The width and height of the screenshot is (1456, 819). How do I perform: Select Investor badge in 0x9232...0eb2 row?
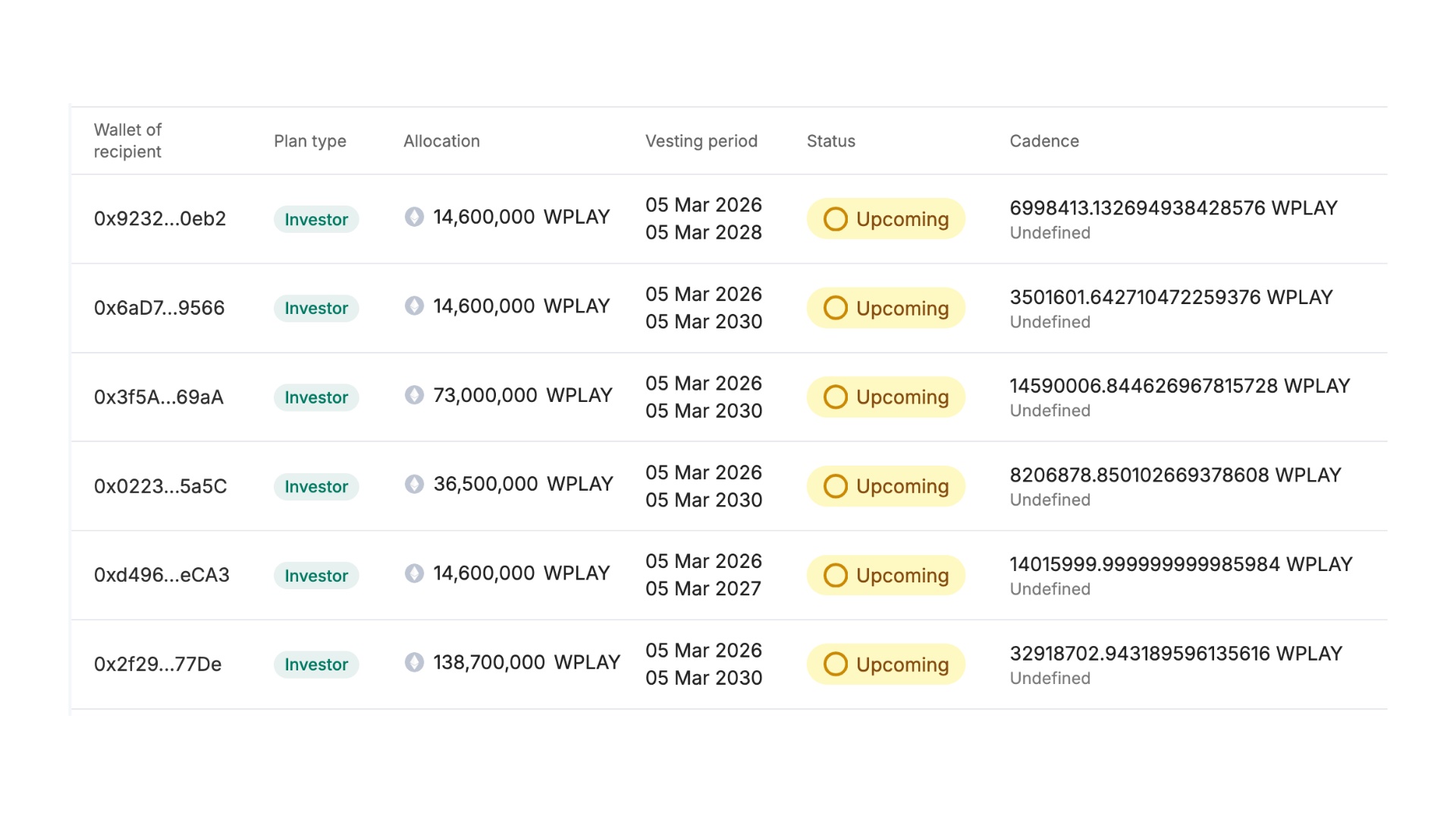(x=316, y=219)
